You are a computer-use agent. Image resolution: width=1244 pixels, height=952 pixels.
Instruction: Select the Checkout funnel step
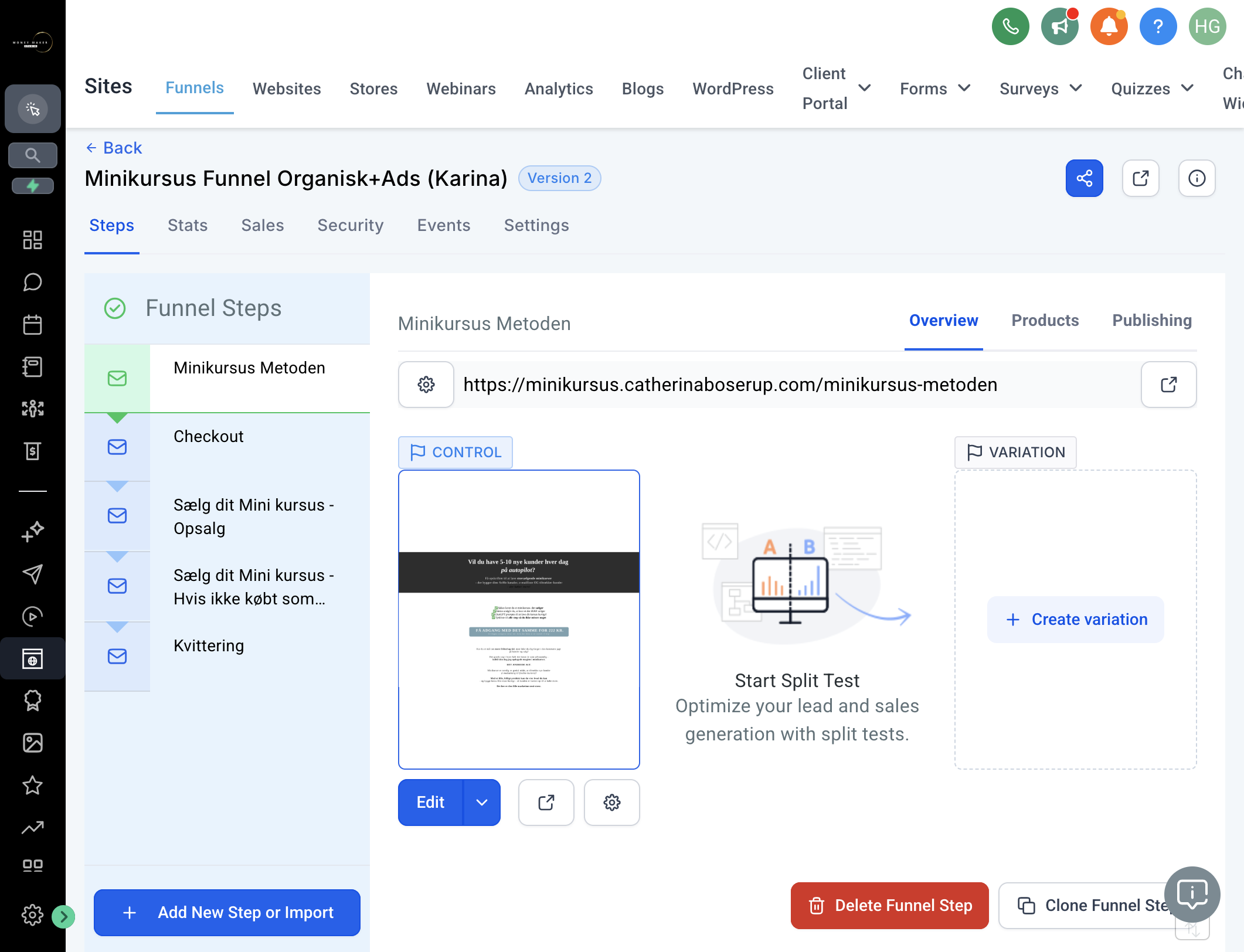pyautogui.click(x=227, y=447)
